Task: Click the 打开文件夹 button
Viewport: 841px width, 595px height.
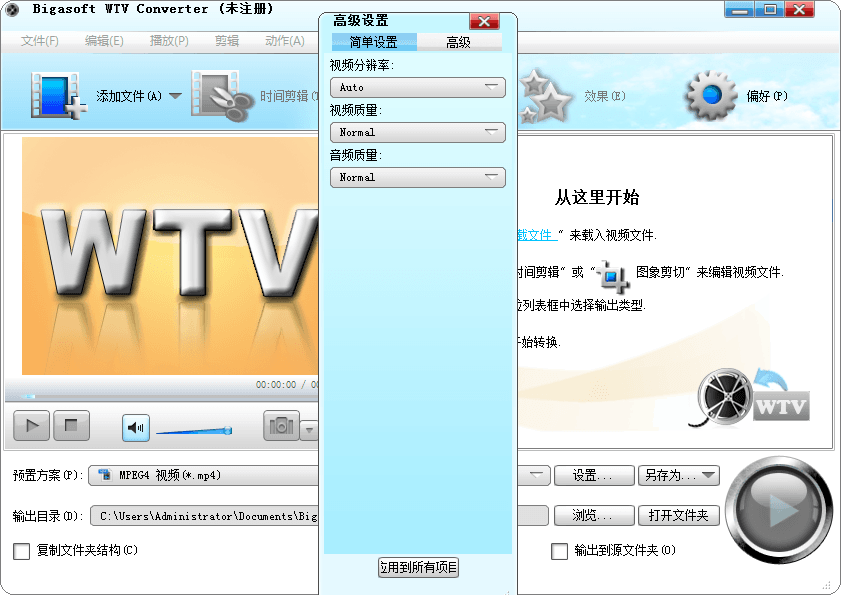Action: coord(678,516)
